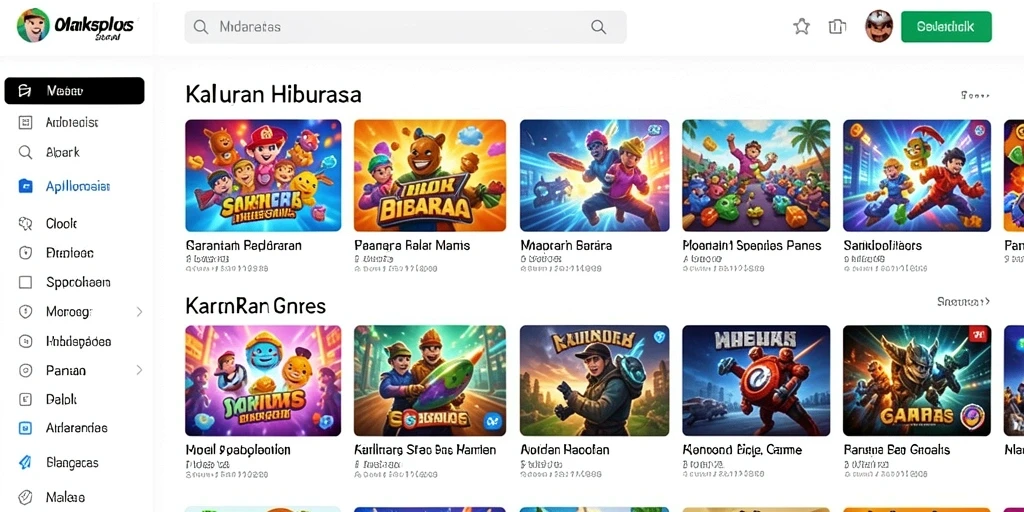Click the green Seledidik button
1024x512 pixels.
point(946,27)
